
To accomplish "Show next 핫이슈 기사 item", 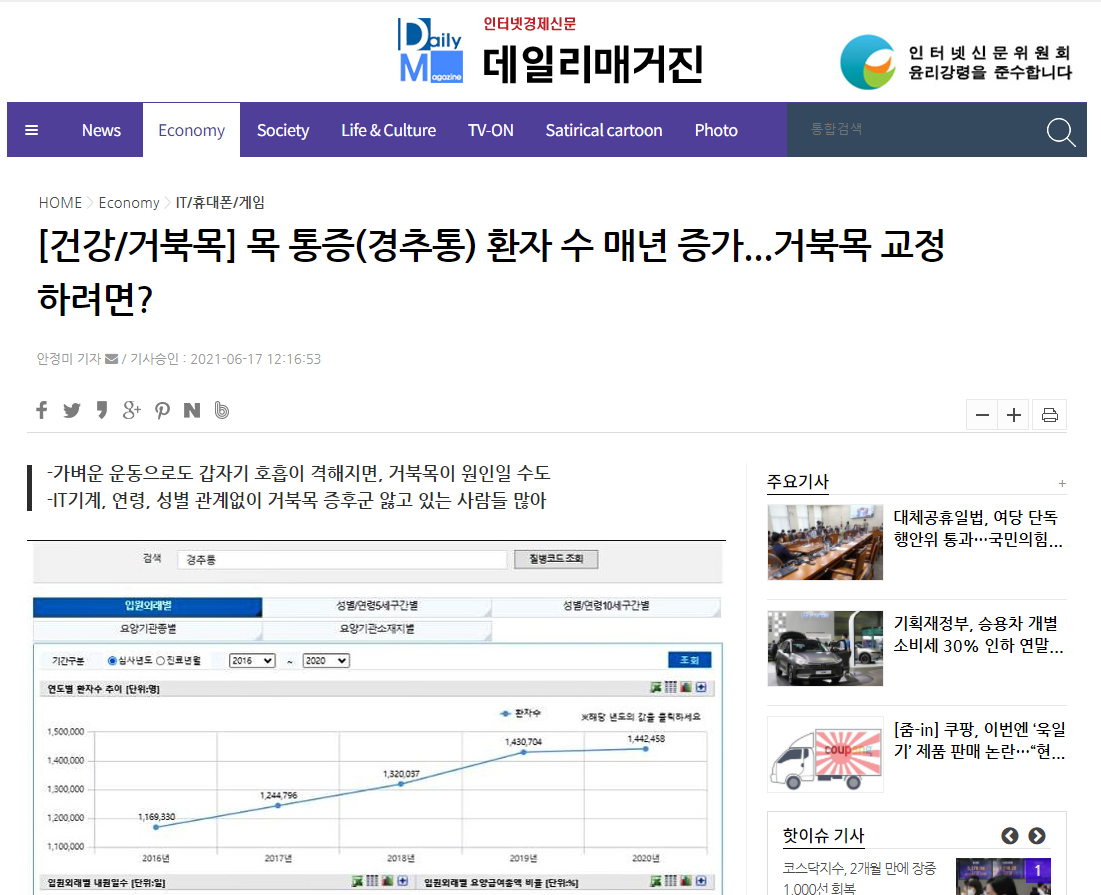I will 1036,835.
